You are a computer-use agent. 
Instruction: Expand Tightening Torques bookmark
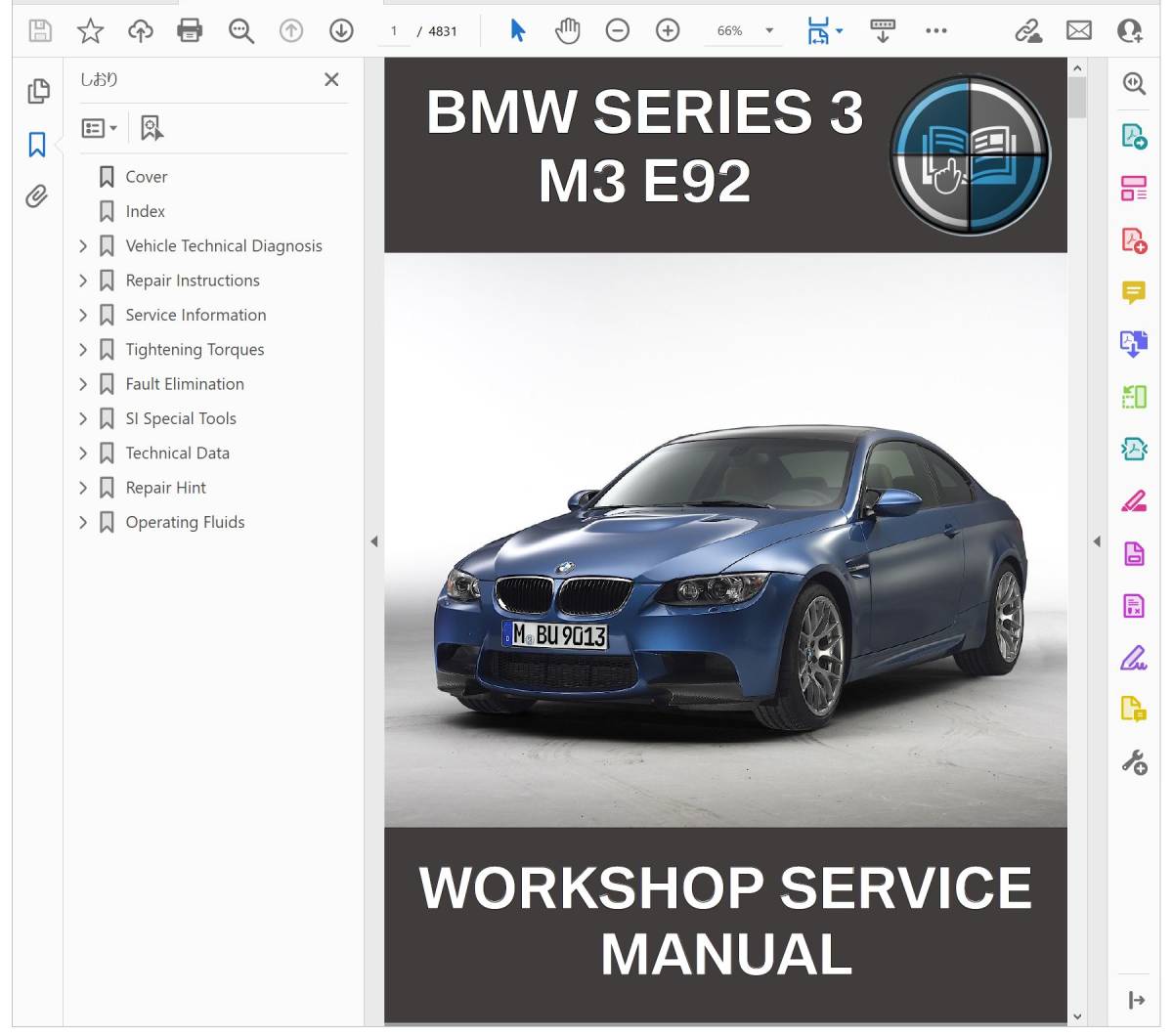tap(83, 350)
